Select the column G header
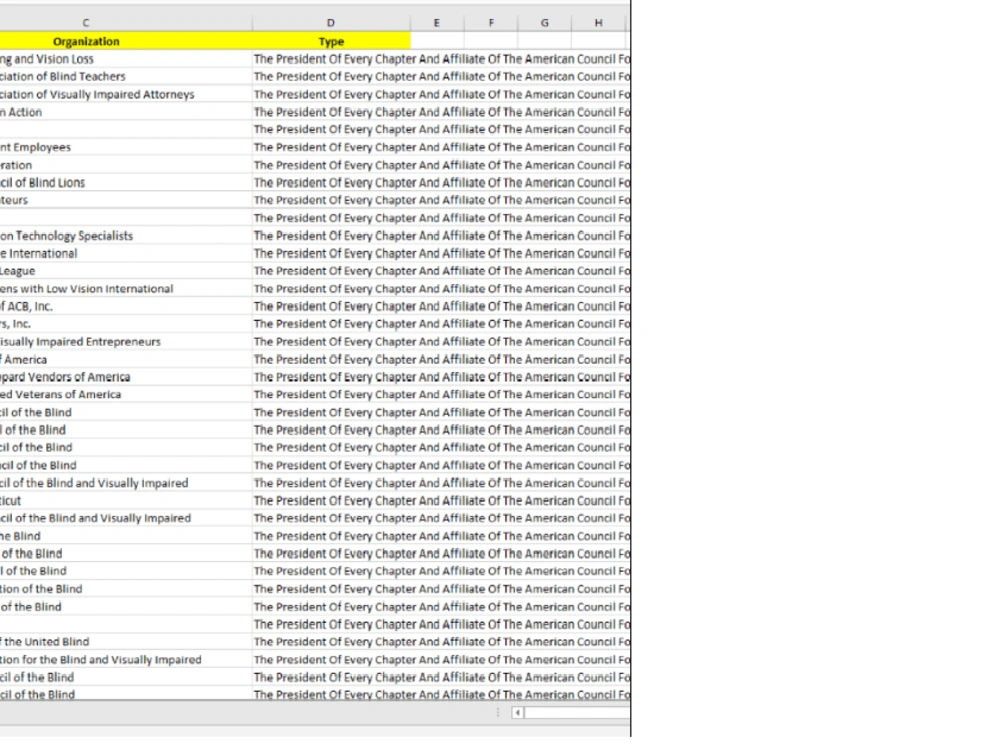 click(544, 22)
